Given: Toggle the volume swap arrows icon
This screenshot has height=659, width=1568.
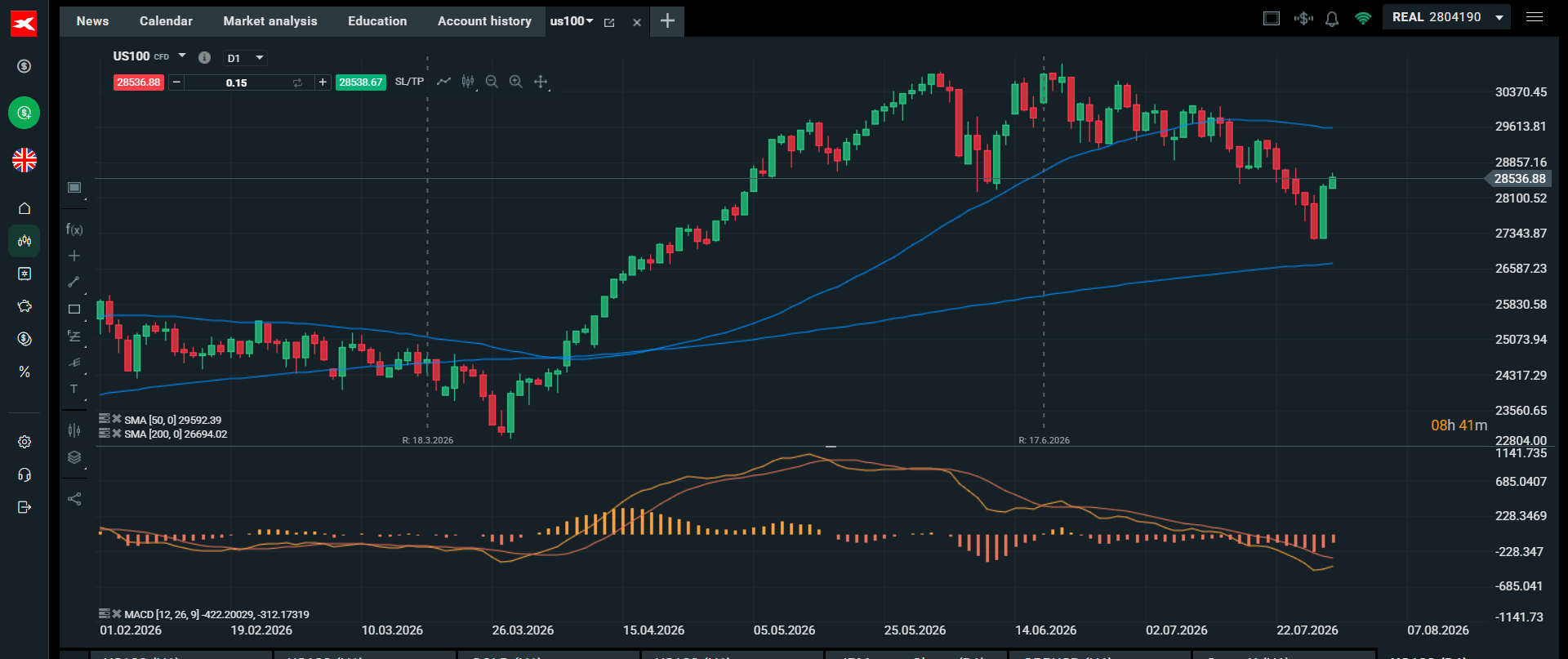Looking at the screenshot, I should pos(297,82).
